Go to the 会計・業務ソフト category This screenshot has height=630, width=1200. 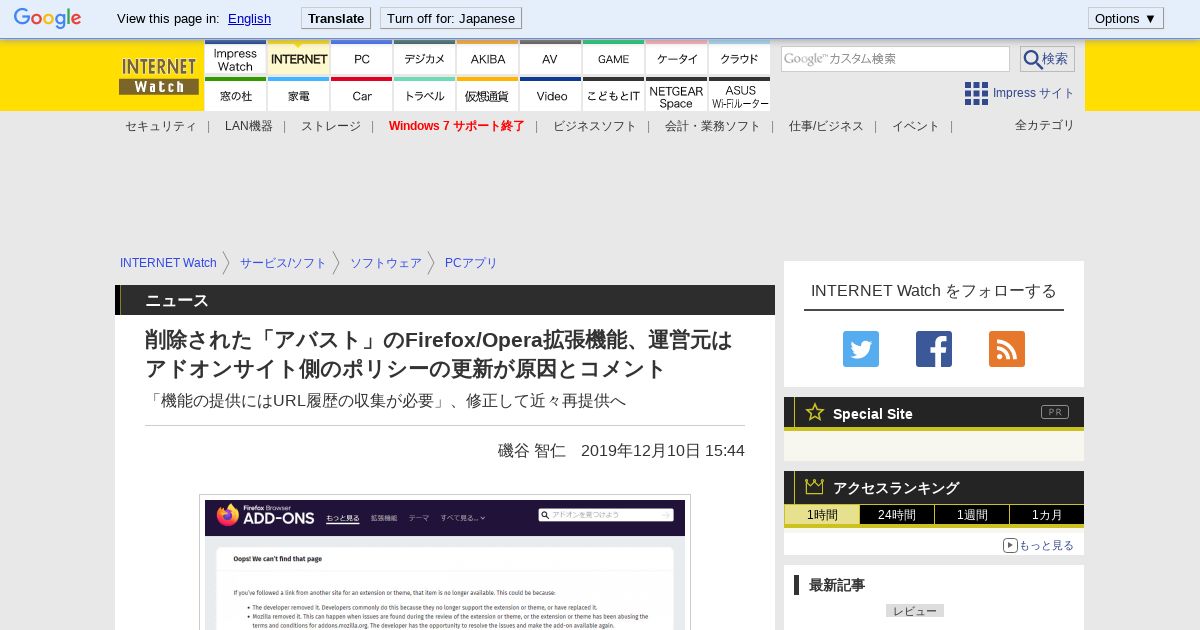713,126
